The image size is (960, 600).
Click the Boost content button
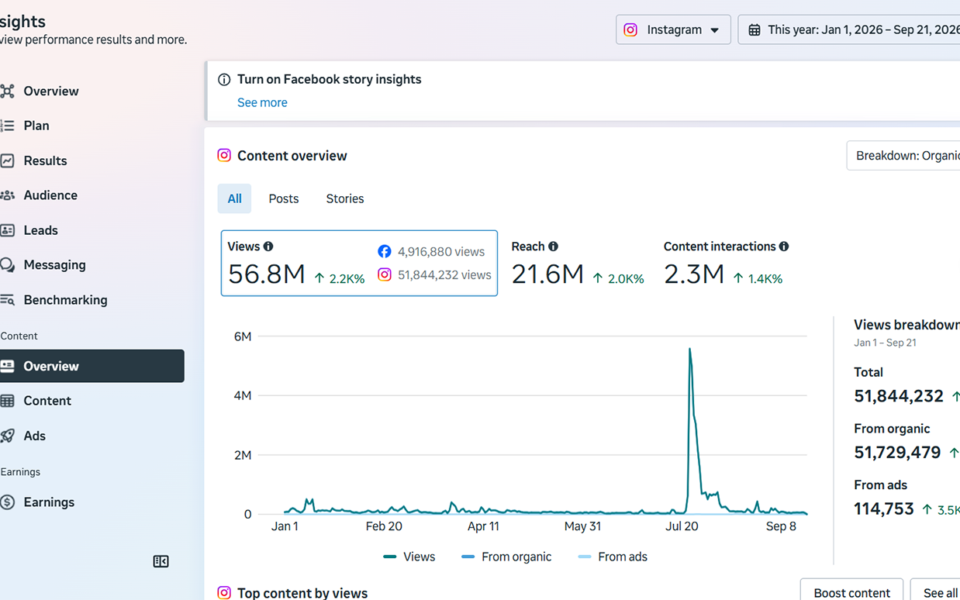851,592
